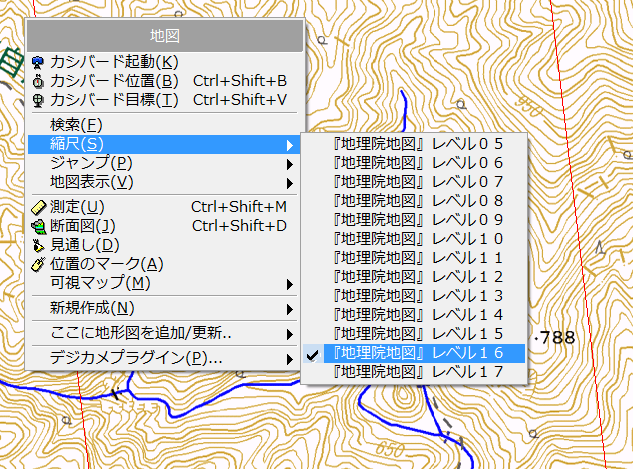Click the 地図 menu title header
Viewport: 633px width, 469px height.
(165, 36)
